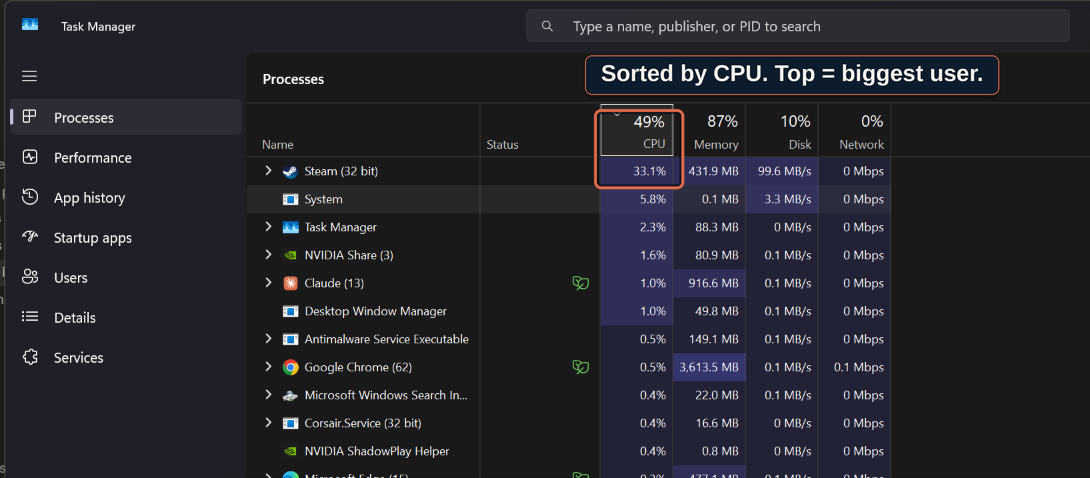Click the 33.1% CPU value for Steam
1090x478 pixels.
[x=649, y=171]
